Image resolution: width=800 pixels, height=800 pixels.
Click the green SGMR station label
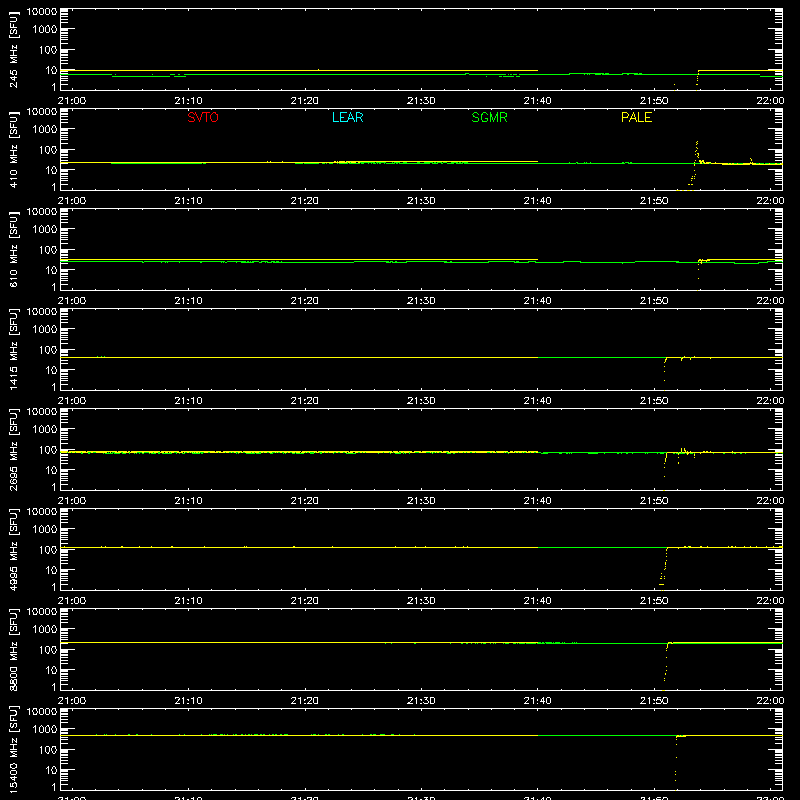pos(489,117)
